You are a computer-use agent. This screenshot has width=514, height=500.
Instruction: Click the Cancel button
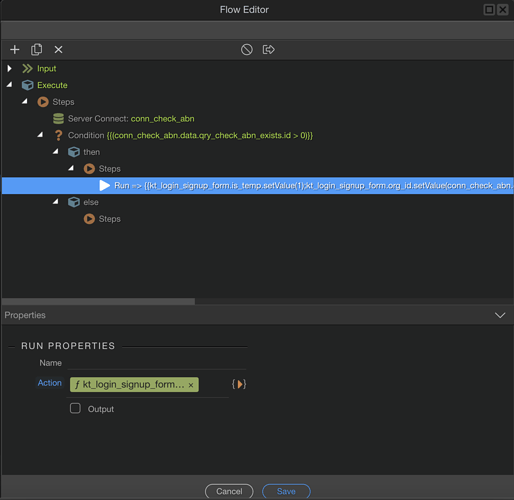229,491
